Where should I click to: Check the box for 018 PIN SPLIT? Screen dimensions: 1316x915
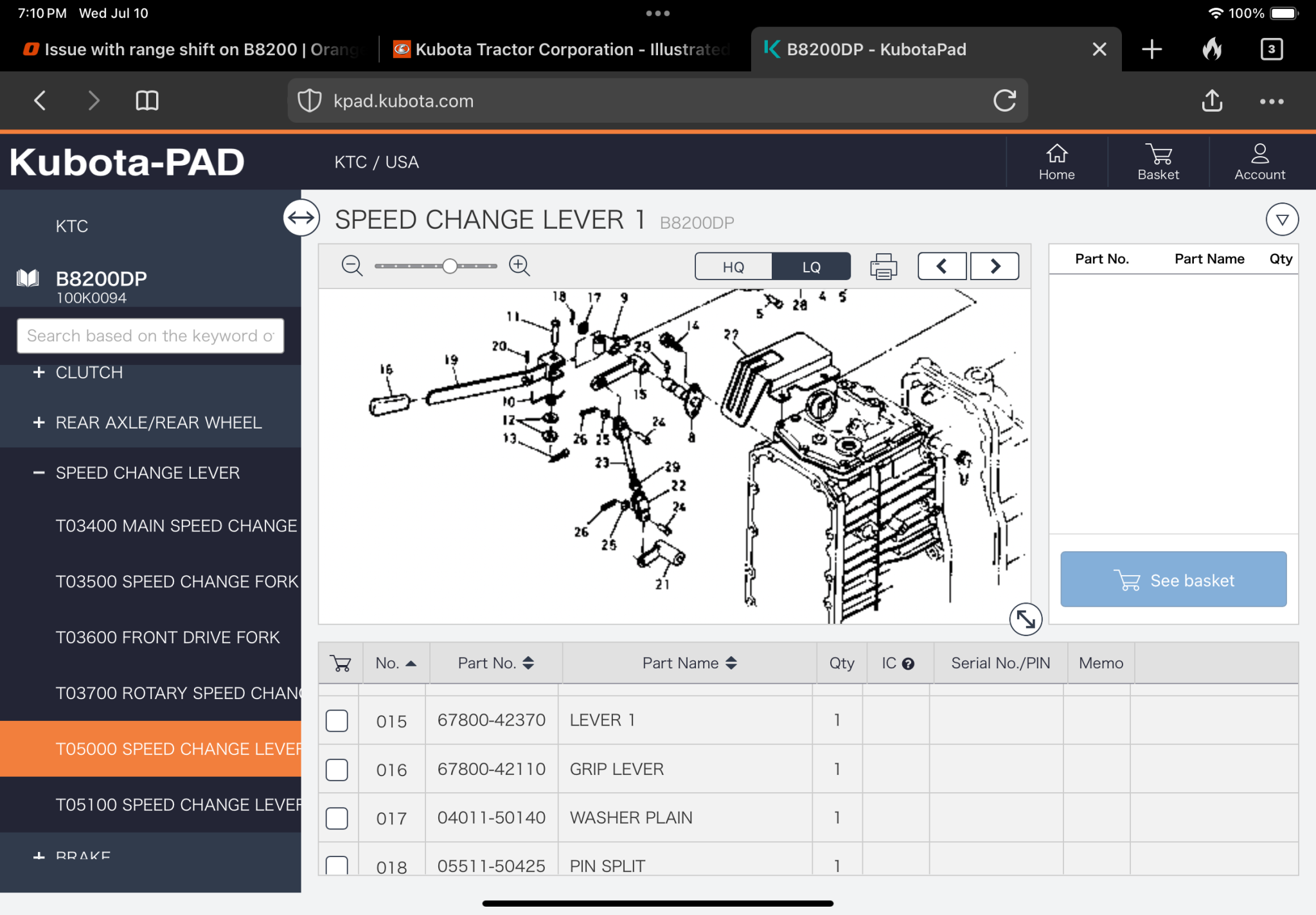pyautogui.click(x=337, y=866)
